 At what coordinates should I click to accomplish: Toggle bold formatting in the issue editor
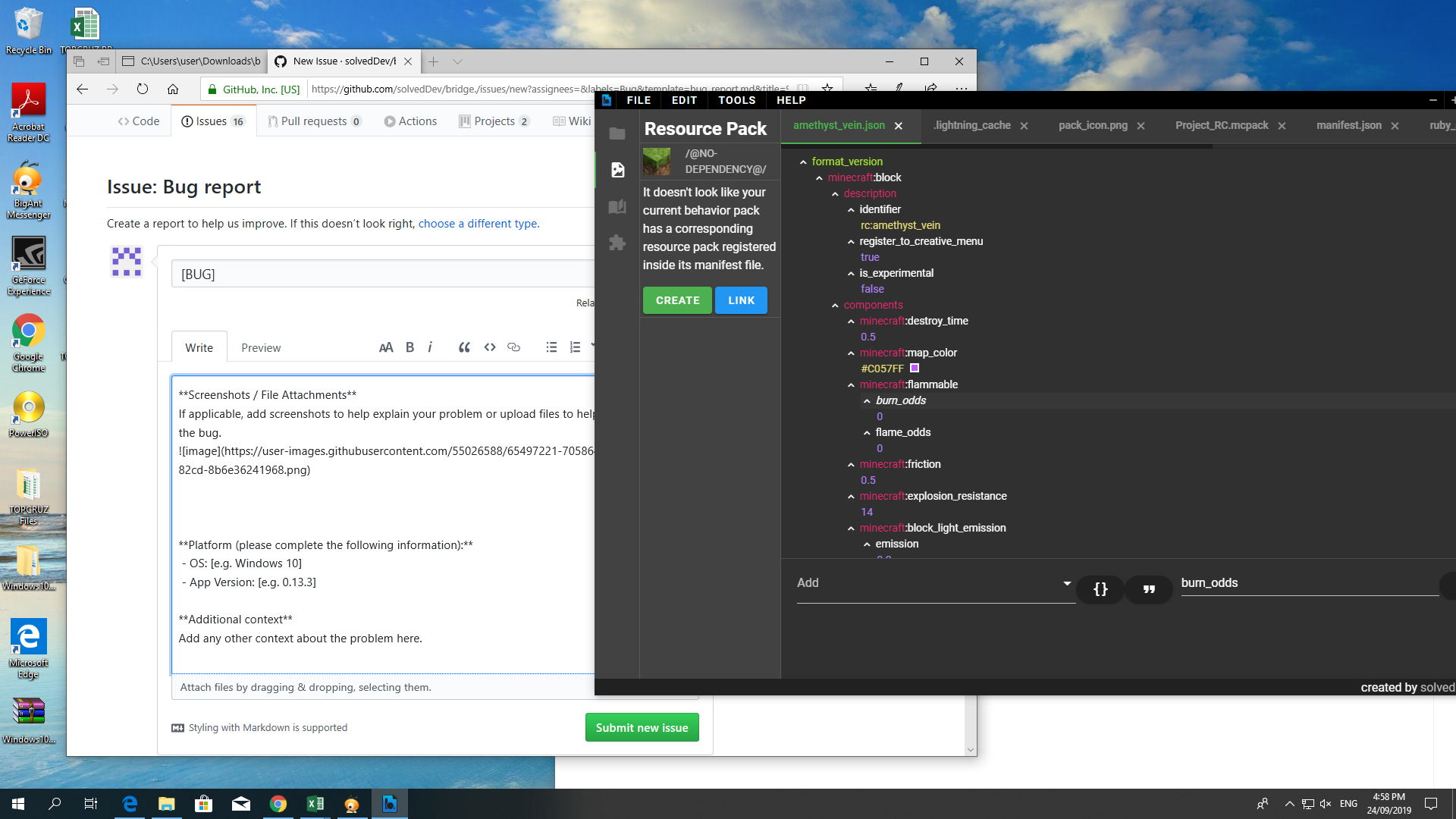click(409, 347)
